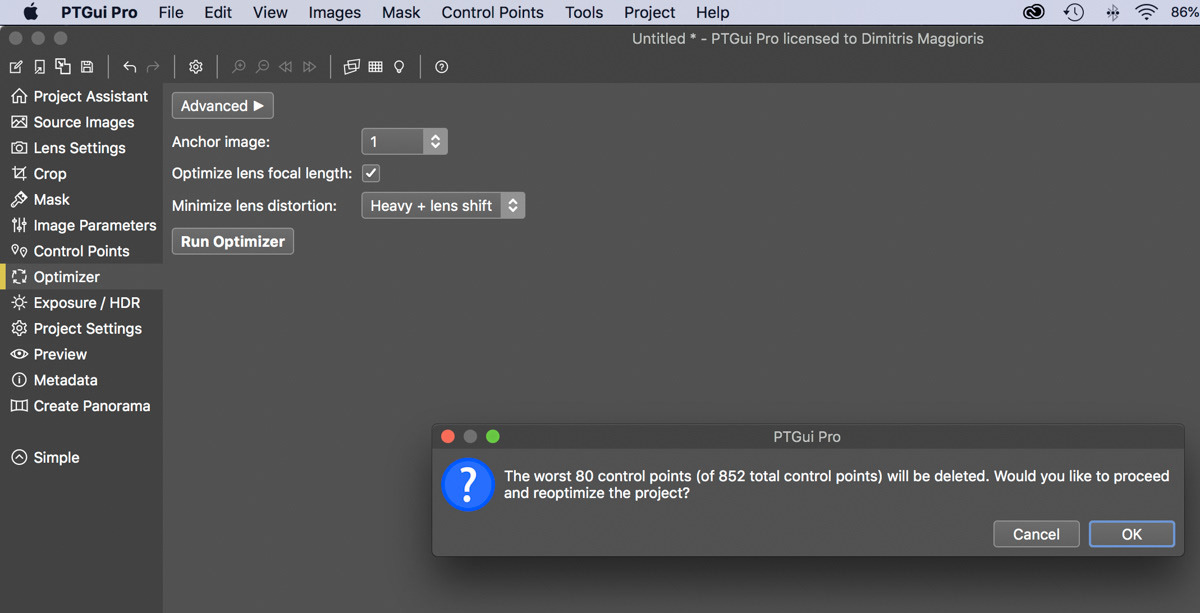Open the File menu
The image size is (1200, 613).
tap(171, 12)
